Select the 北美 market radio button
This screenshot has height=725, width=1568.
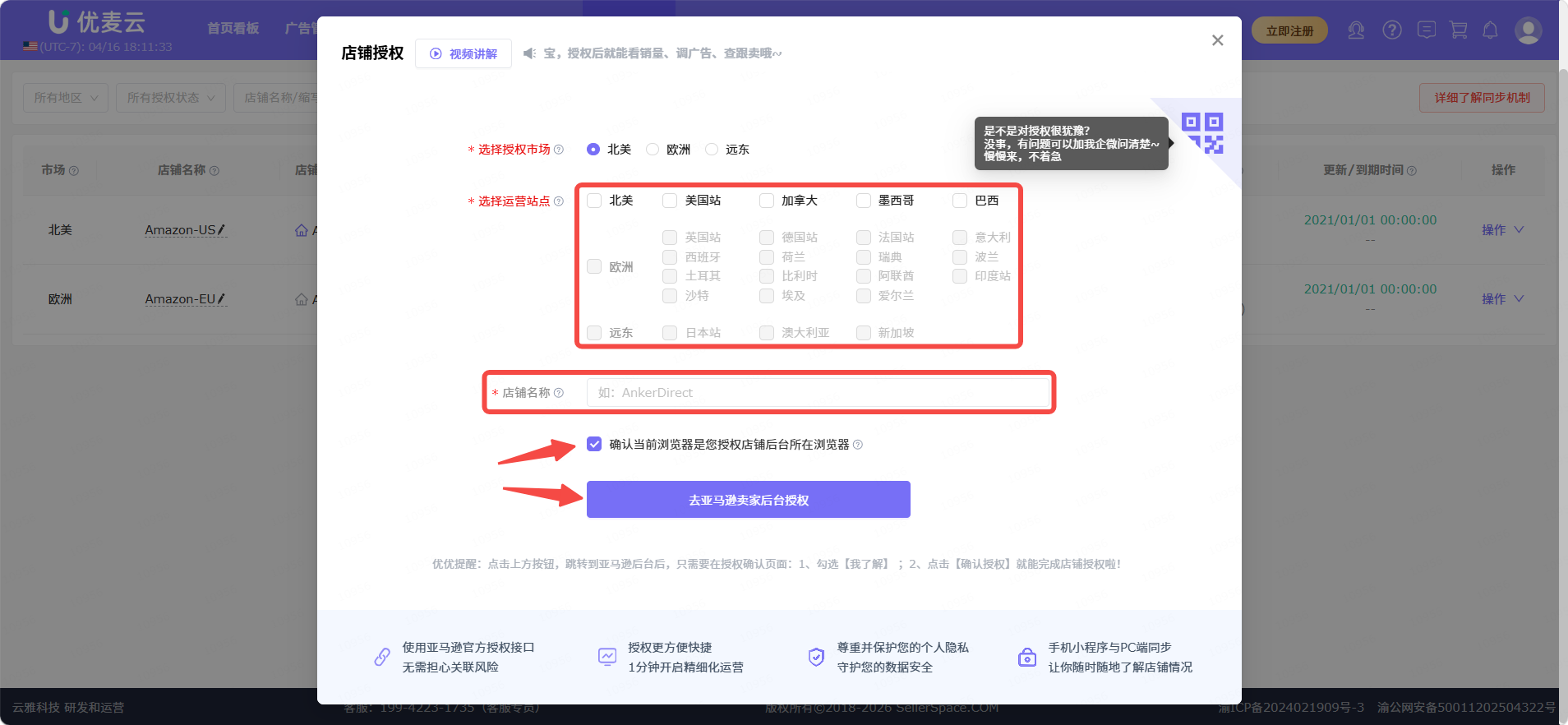coord(593,150)
